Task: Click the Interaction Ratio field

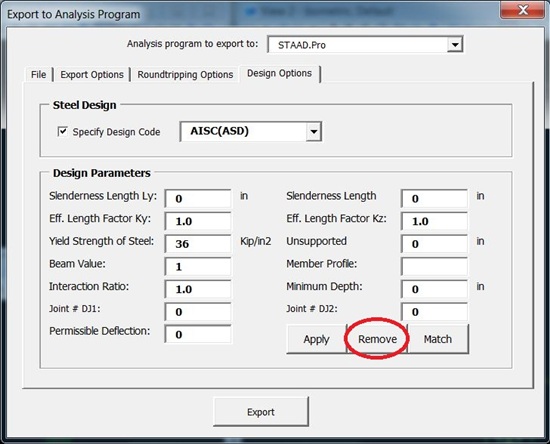Action: click(198, 289)
